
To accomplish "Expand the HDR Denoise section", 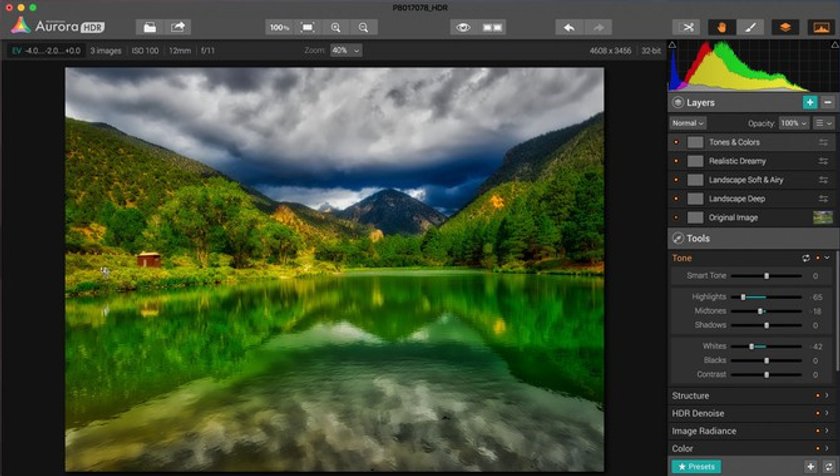I will 752,413.
